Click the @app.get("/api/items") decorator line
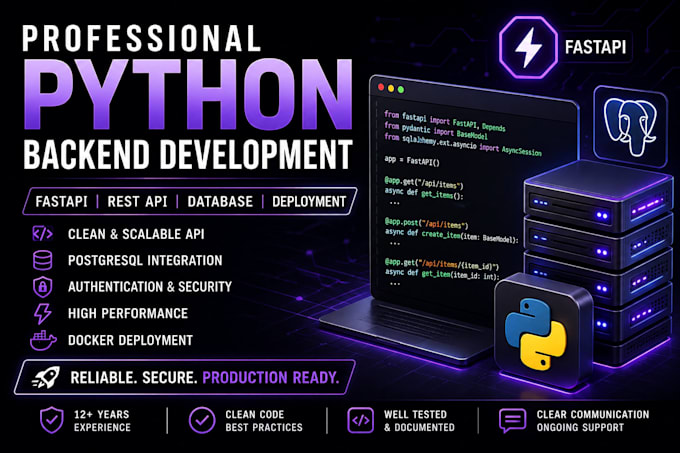The height and width of the screenshot is (453, 680). pos(424,182)
